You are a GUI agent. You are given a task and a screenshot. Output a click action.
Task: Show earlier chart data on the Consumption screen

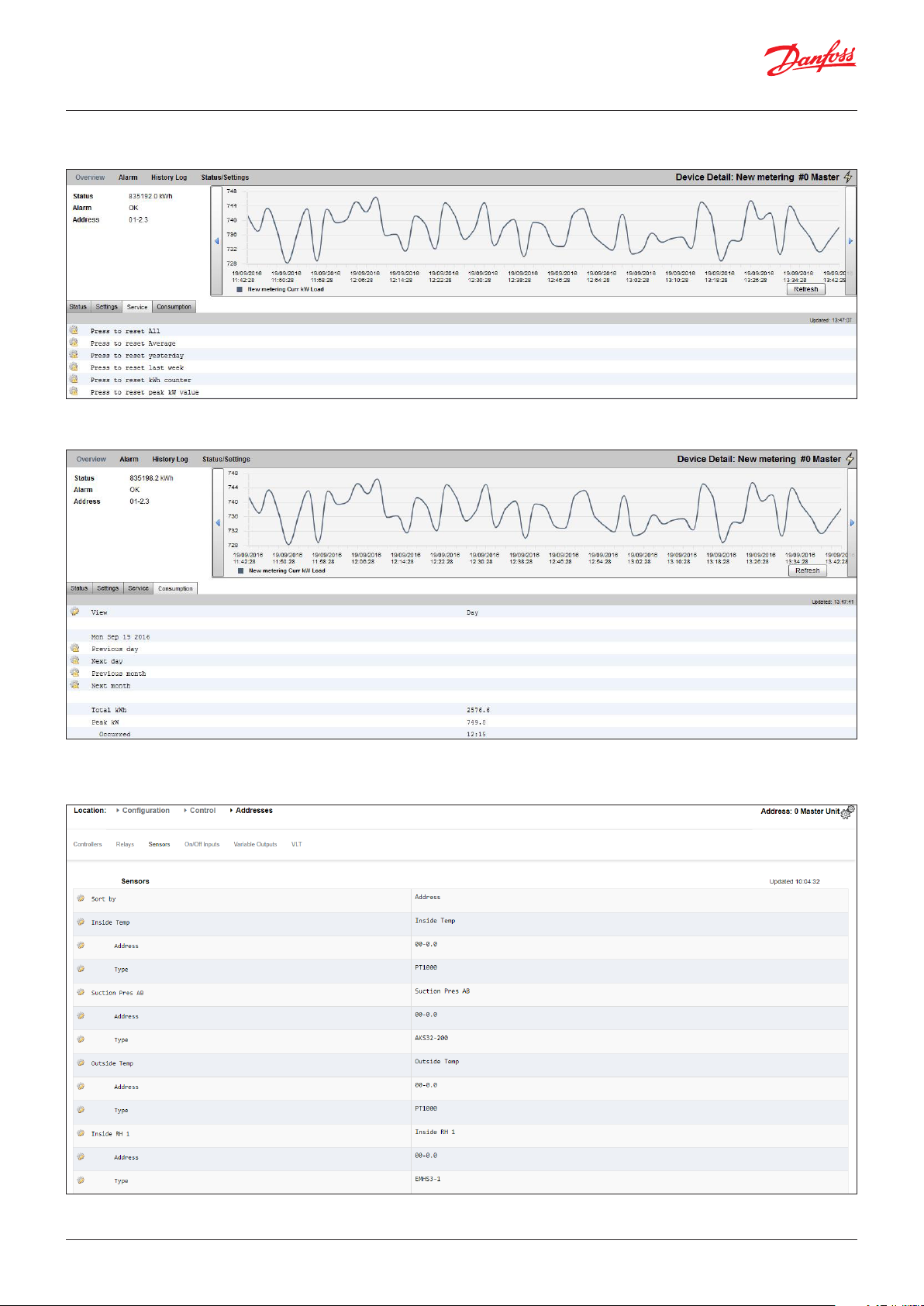(x=218, y=523)
